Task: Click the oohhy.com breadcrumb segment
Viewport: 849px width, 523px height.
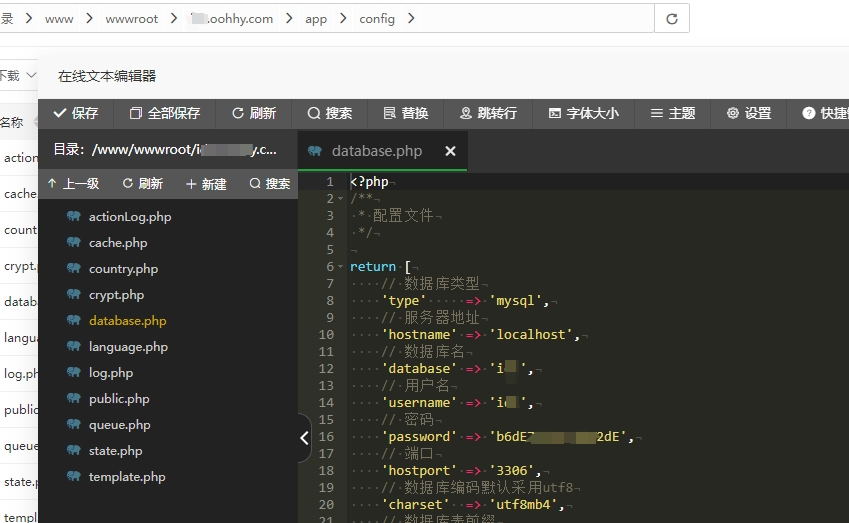Action: pos(232,19)
